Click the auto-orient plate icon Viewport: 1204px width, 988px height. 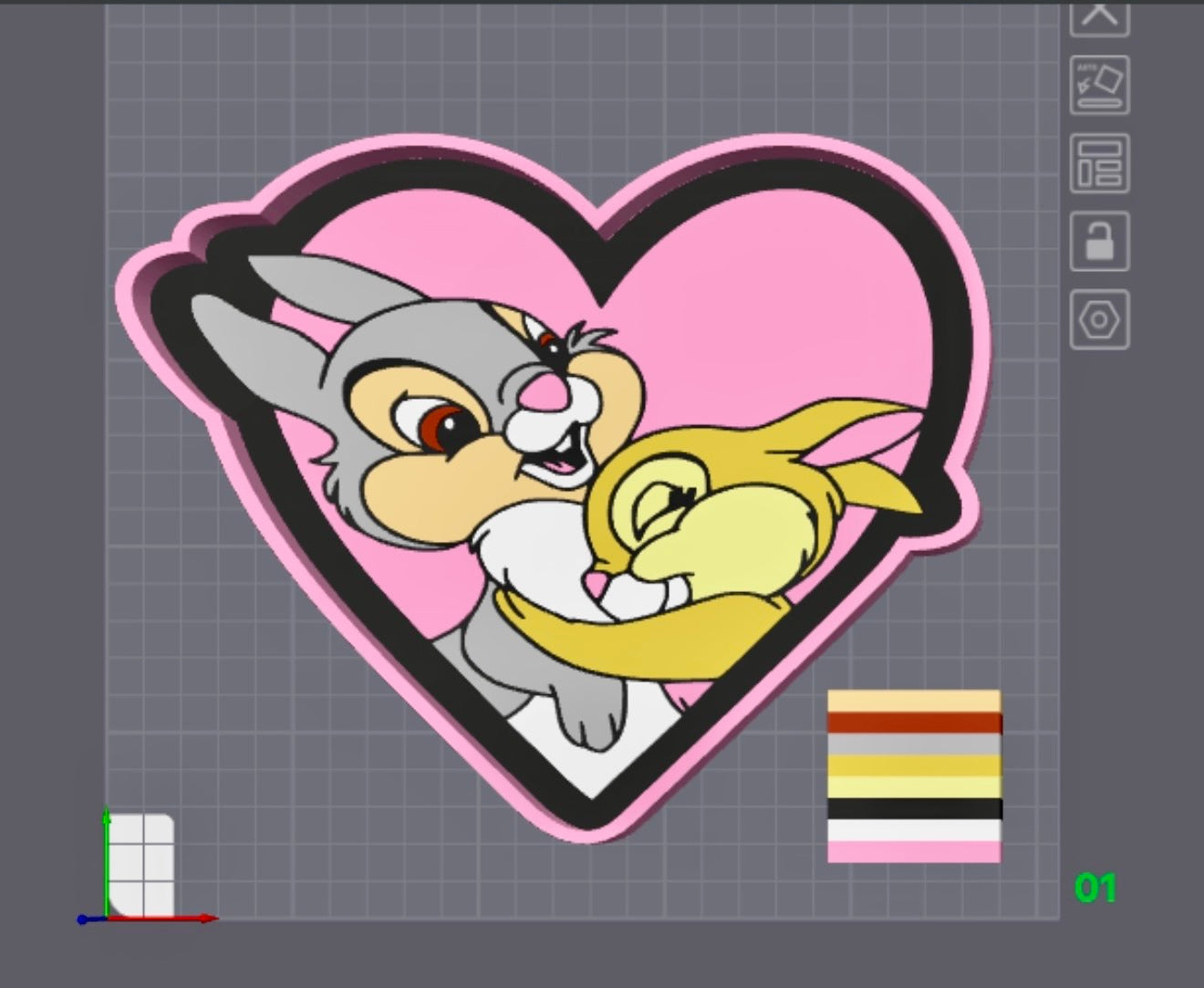(1100, 85)
